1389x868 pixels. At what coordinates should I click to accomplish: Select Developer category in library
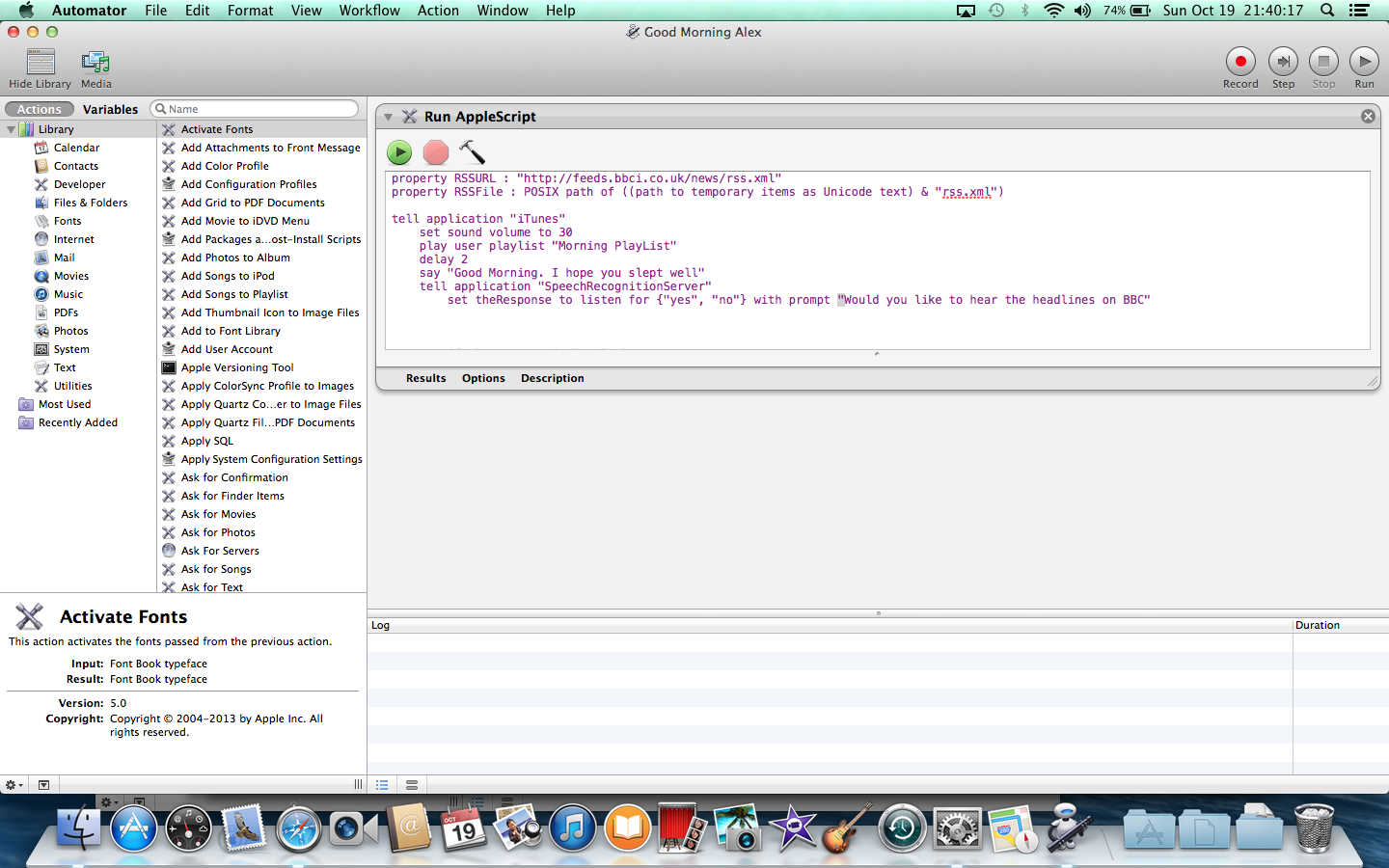(80, 184)
